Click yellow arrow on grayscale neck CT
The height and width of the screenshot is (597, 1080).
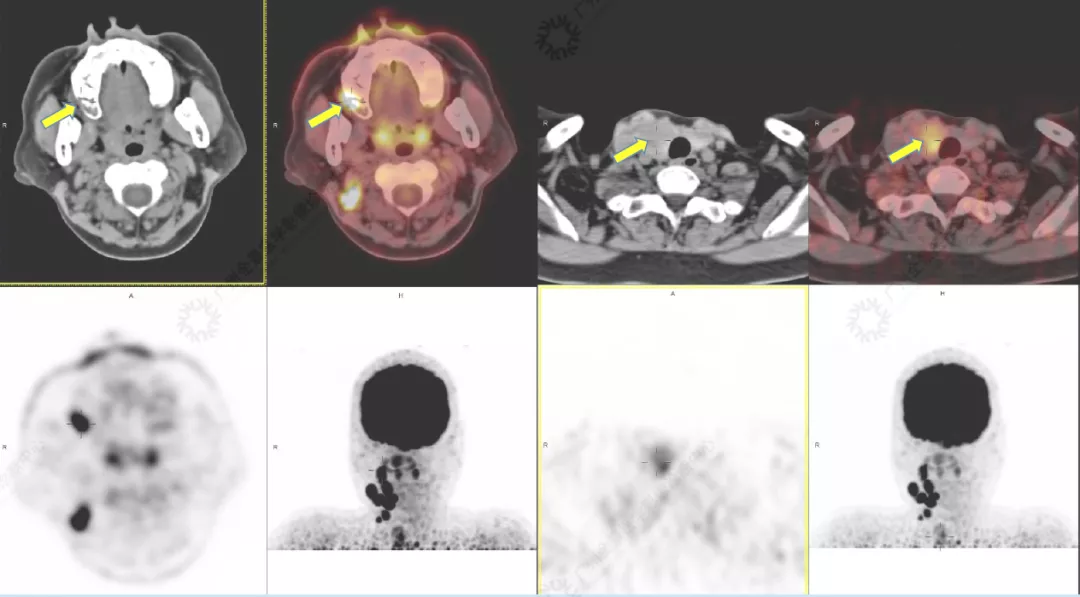point(630,150)
